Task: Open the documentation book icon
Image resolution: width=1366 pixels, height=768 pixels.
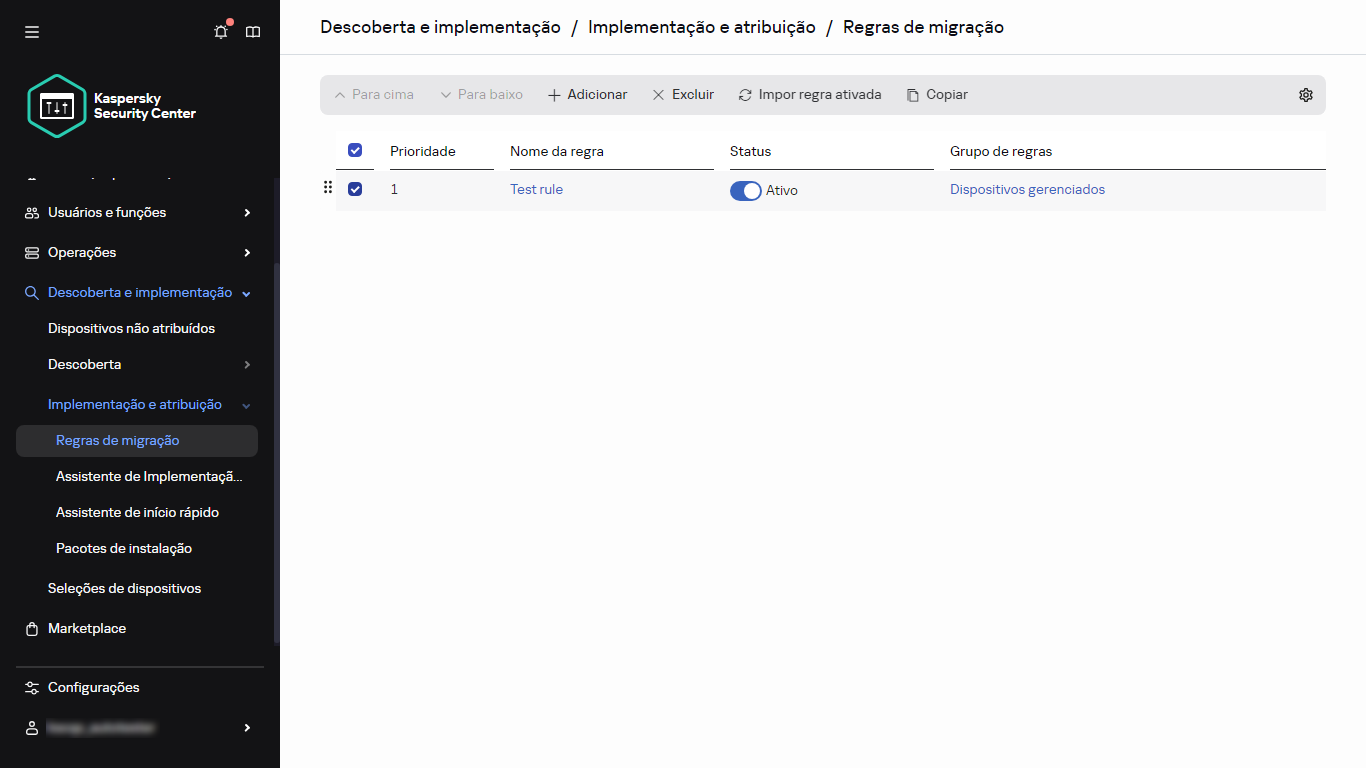Action: click(x=253, y=32)
